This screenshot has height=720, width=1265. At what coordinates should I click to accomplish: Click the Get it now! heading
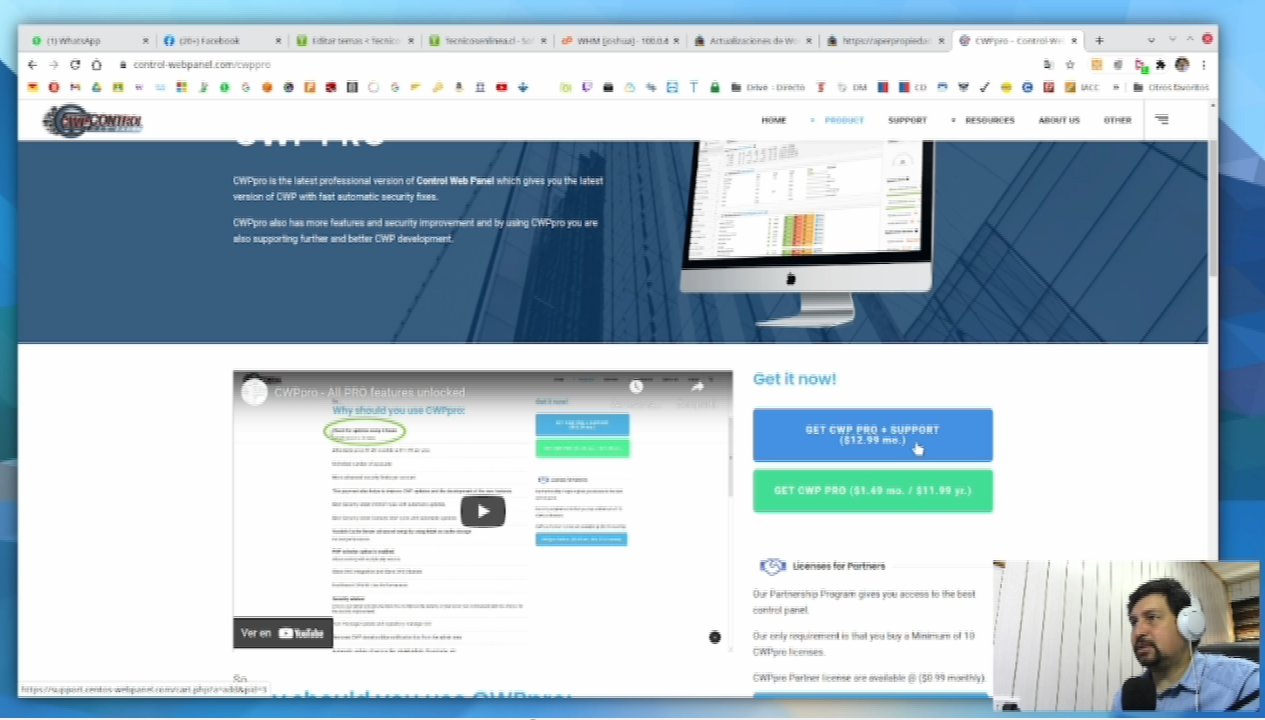pyautogui.click(x=795, y=379)
